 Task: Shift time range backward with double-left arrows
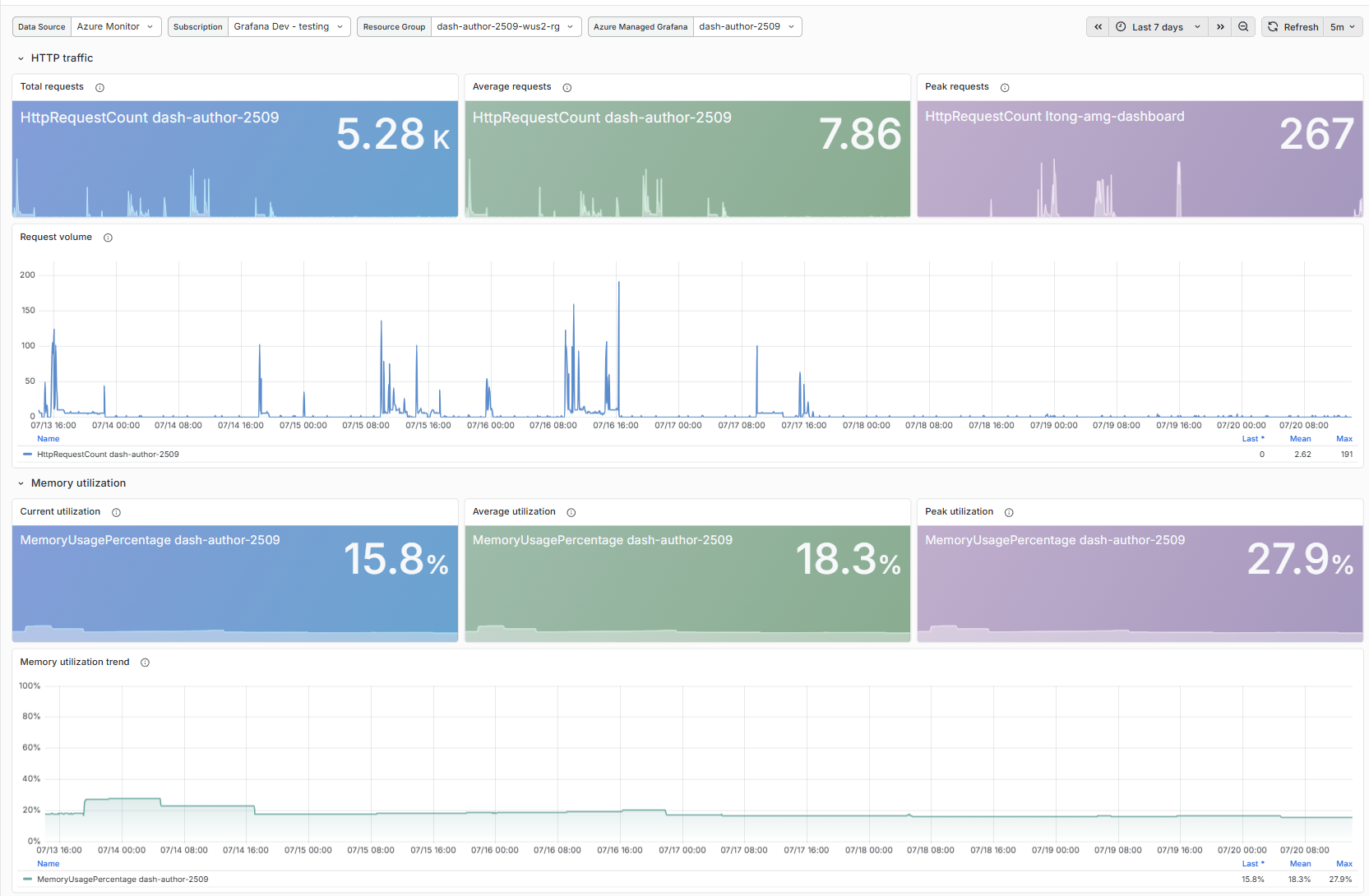tap(1098, 27)
